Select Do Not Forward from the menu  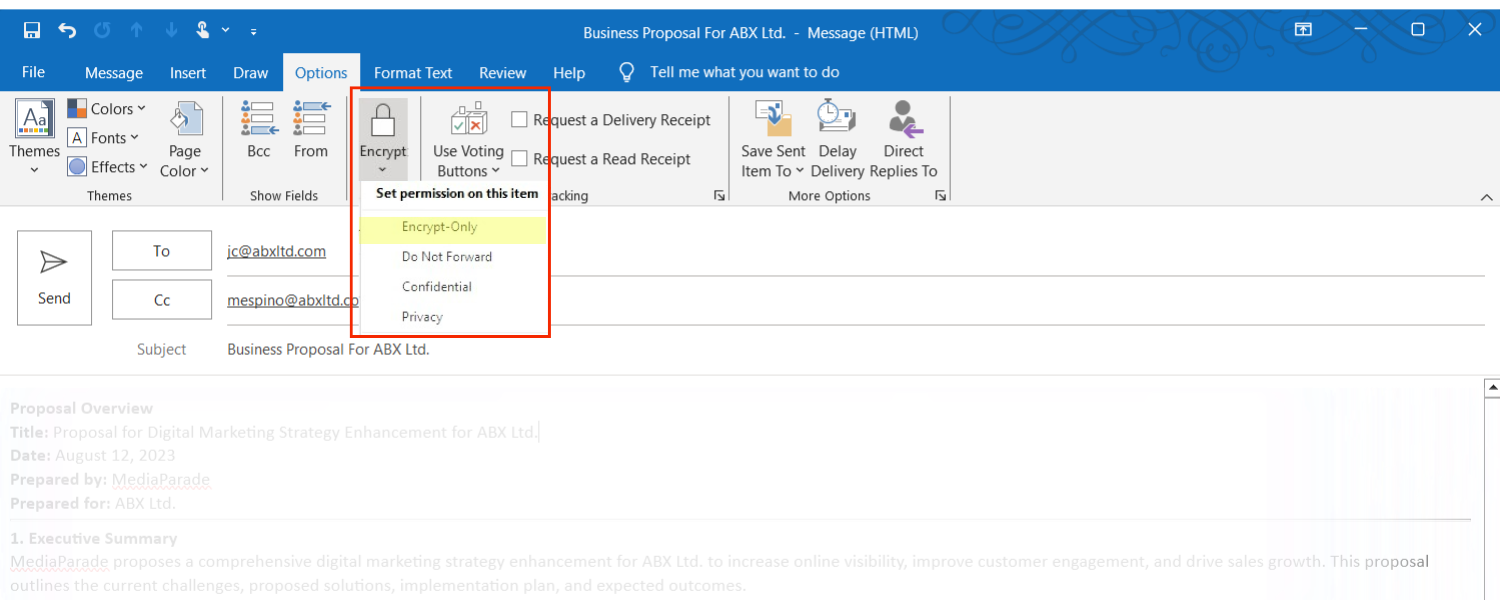click(447, 256)
